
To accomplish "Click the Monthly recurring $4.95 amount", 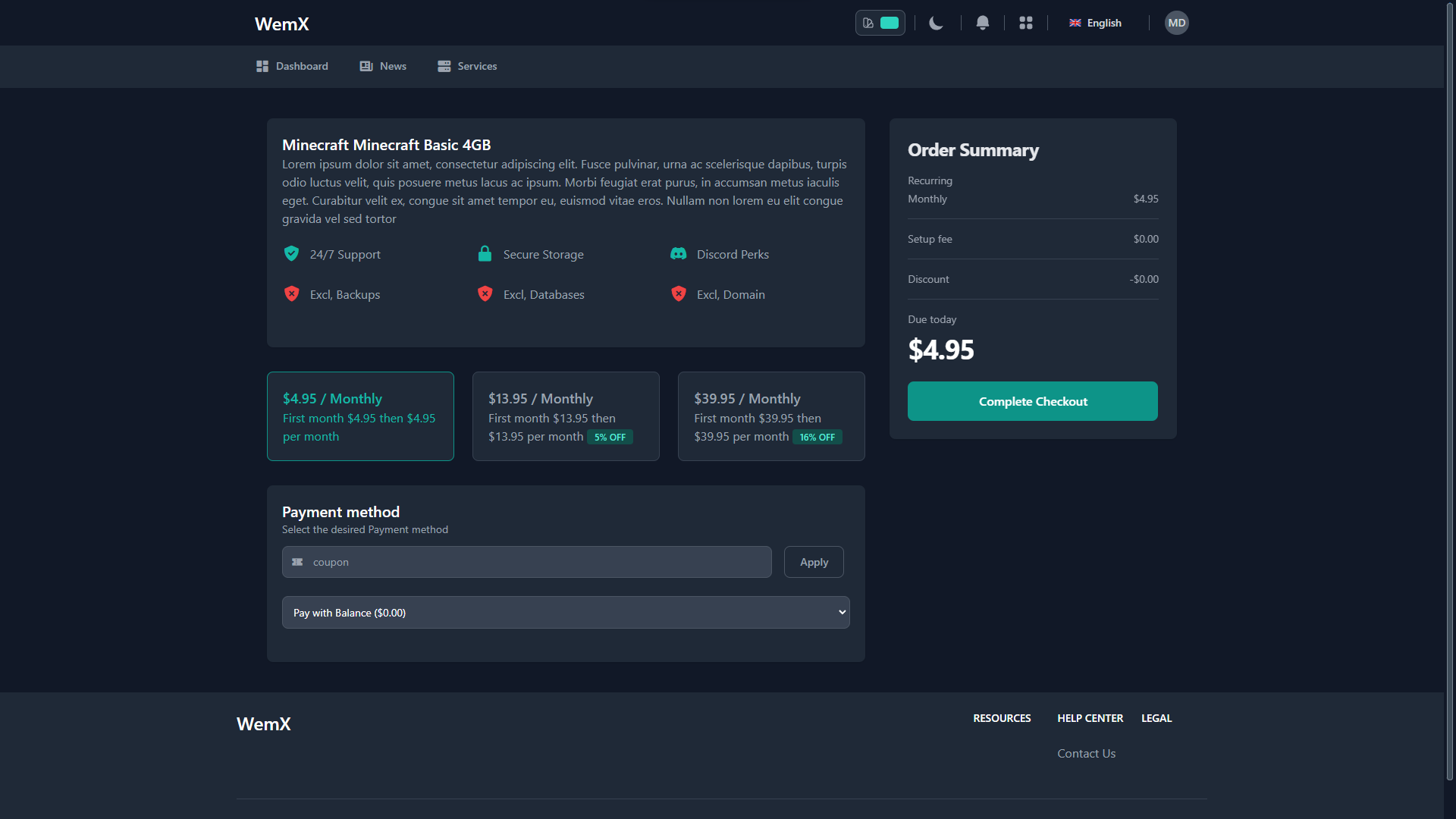I will [1146, 199].
